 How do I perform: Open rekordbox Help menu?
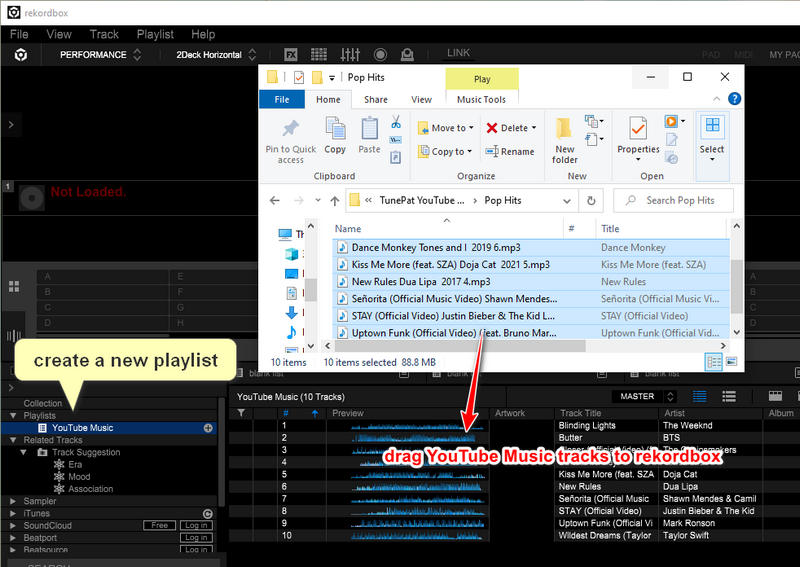(203, 34)
